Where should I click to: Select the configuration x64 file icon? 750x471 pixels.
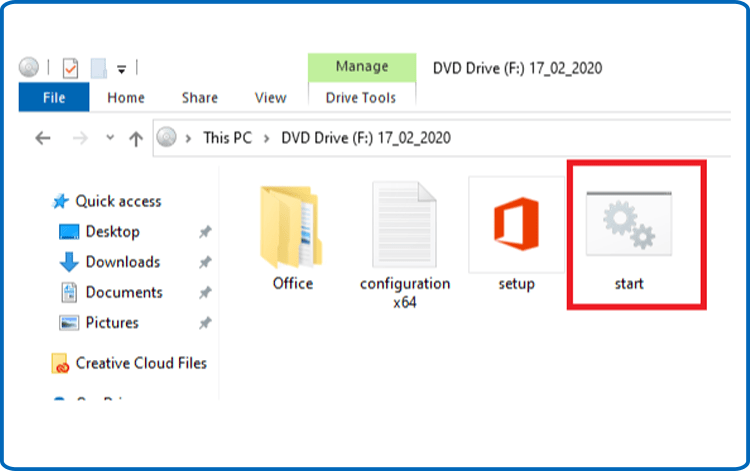[404, 226]
